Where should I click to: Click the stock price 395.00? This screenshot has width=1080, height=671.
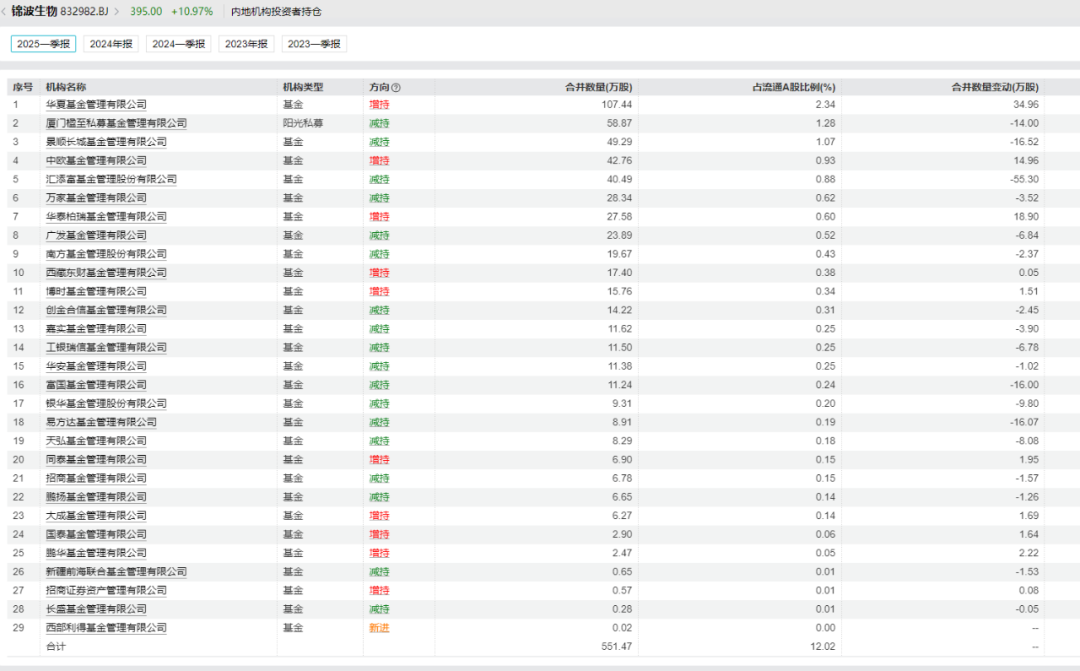click(x=146, y=12)
